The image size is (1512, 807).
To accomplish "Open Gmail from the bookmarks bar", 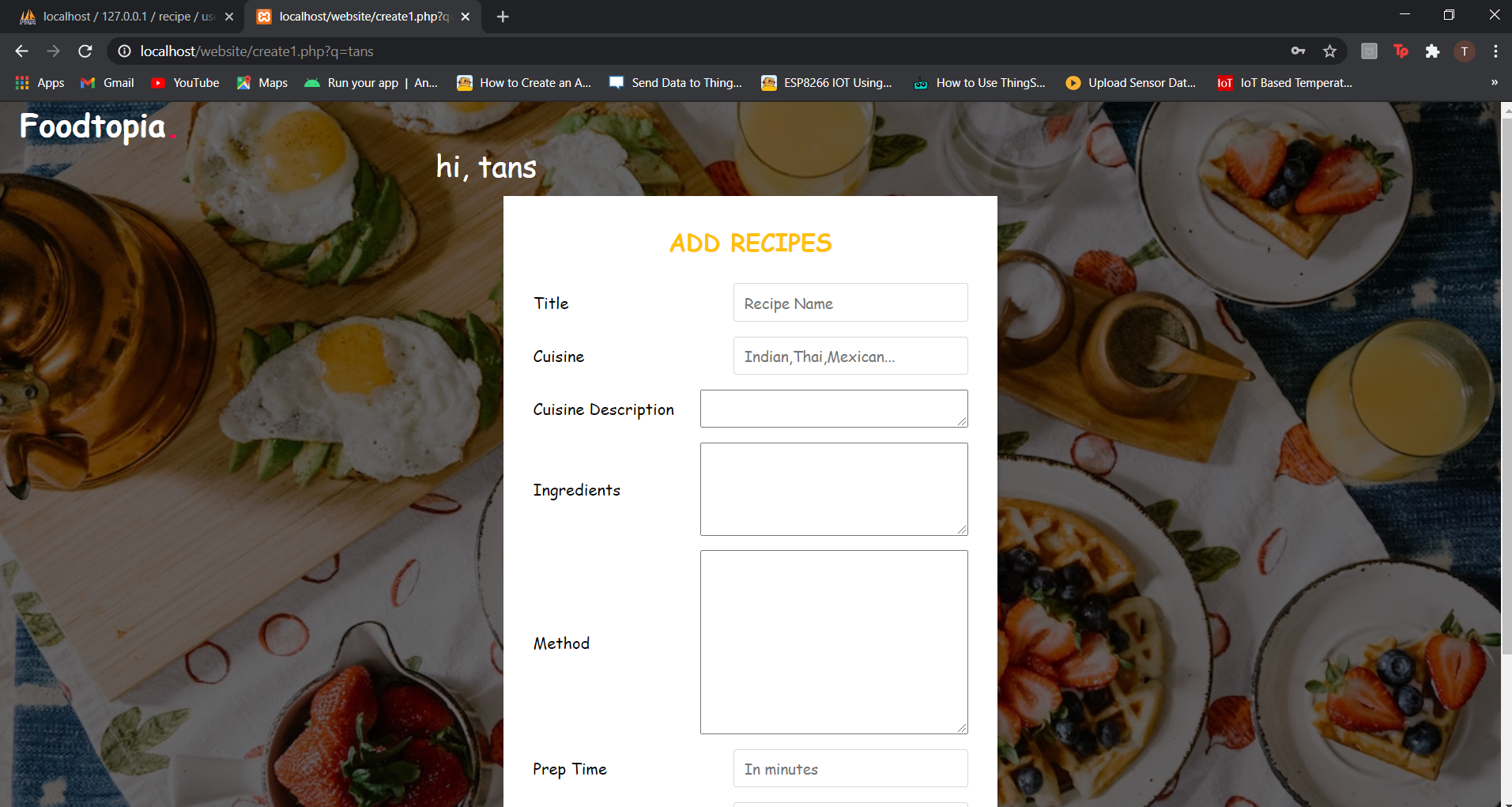I will [x=106, y=82].
